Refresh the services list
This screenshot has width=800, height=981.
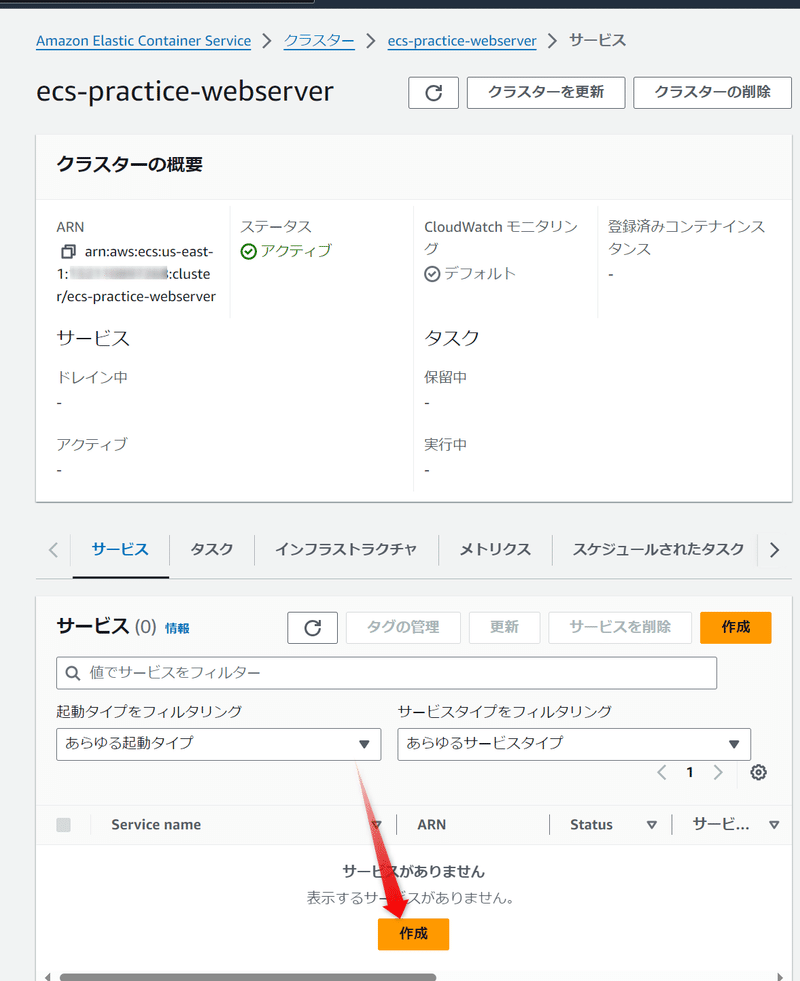[x=312, y=628]
